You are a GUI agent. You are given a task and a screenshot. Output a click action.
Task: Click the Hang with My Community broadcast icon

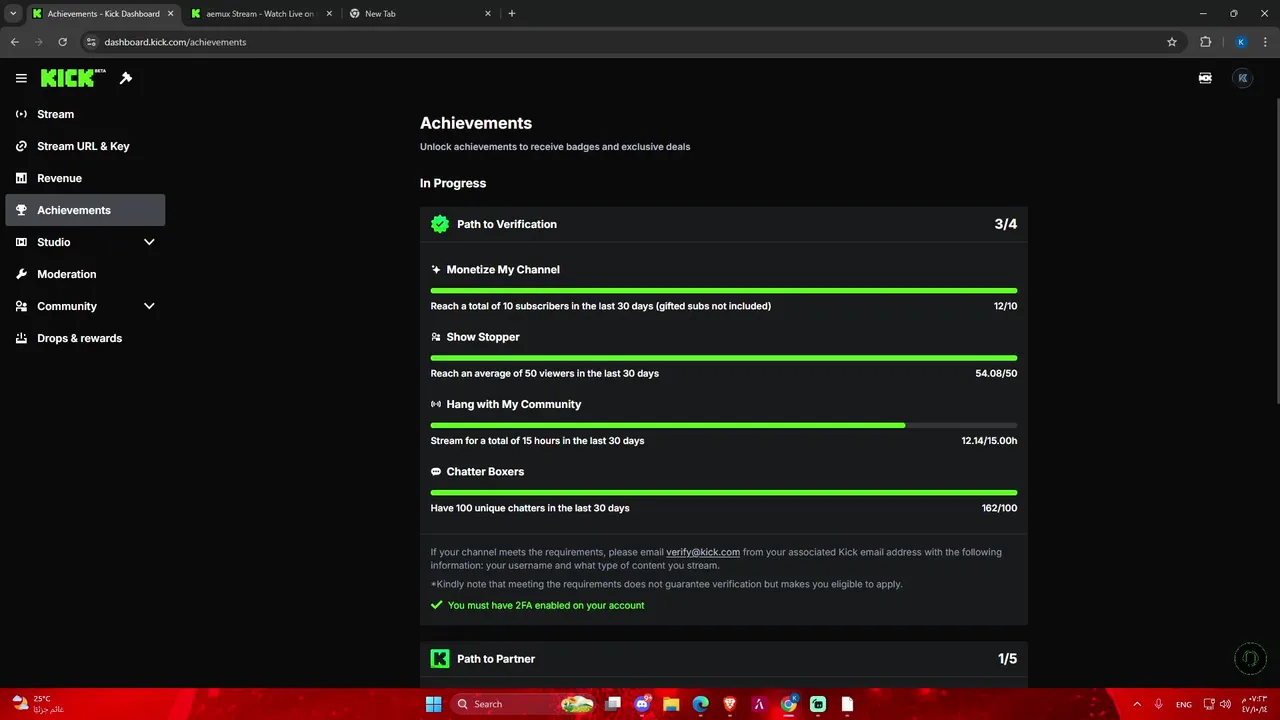pyautogui.click(x=436, y=404)
